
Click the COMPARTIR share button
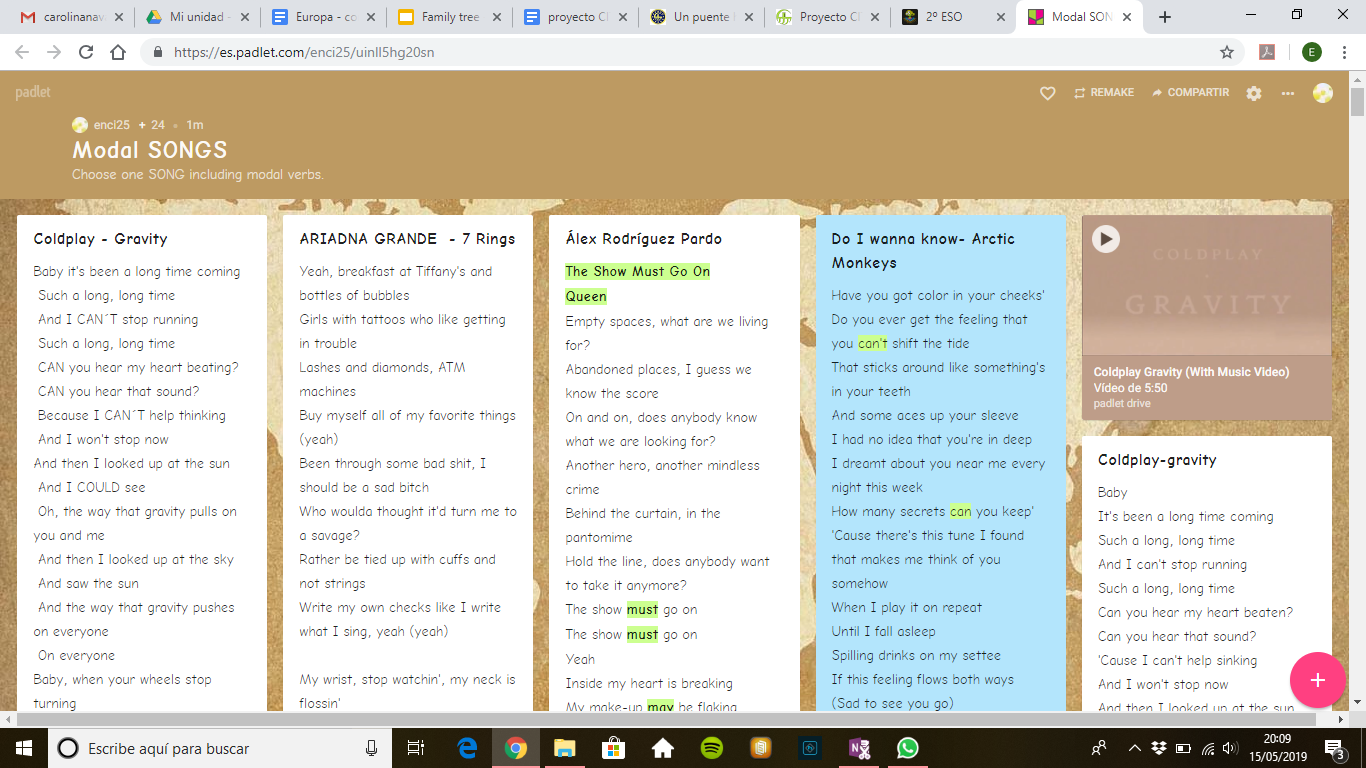1190,93
